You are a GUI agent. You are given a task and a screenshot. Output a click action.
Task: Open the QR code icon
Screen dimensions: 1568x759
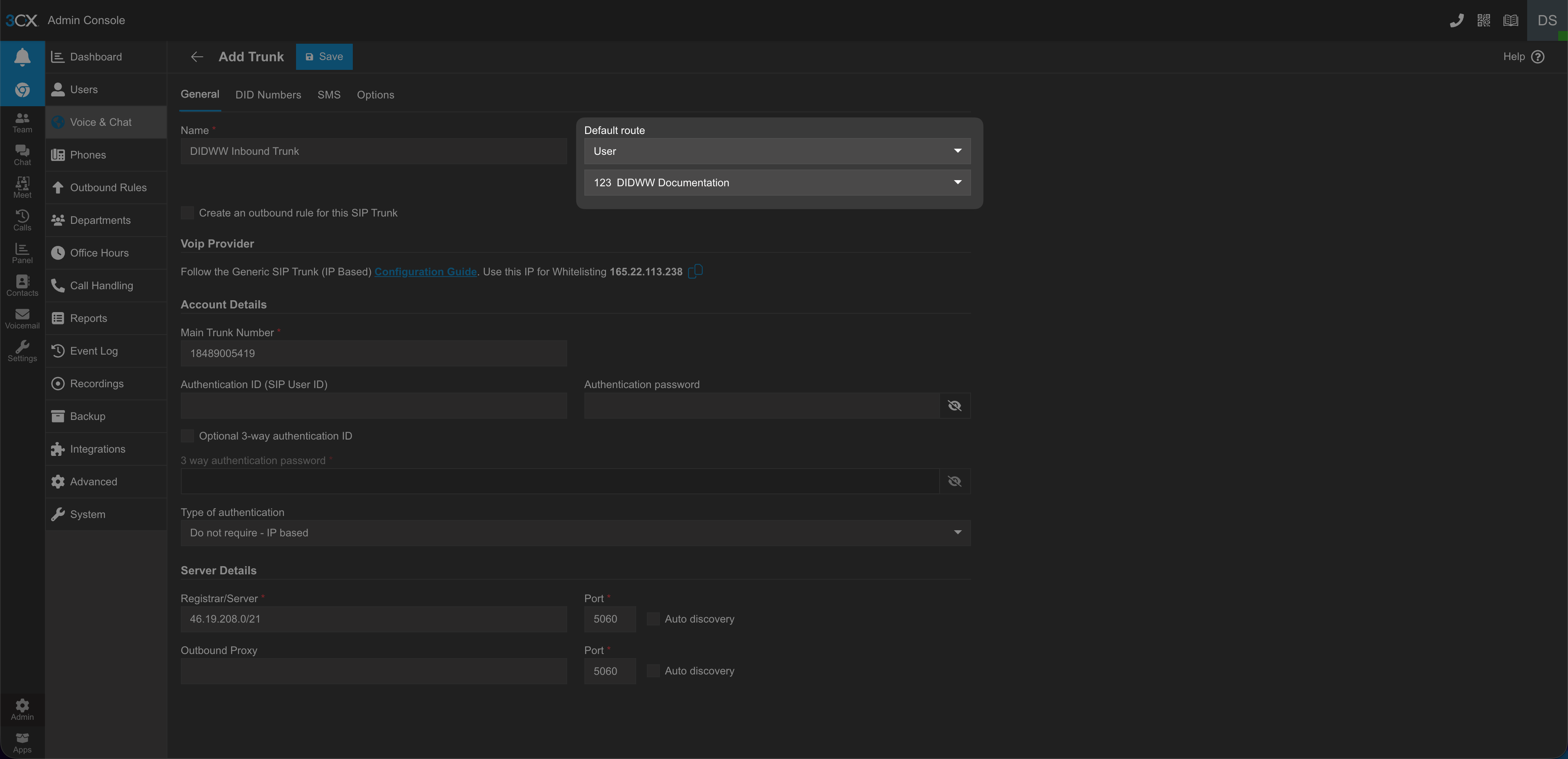click(1483, 21)
